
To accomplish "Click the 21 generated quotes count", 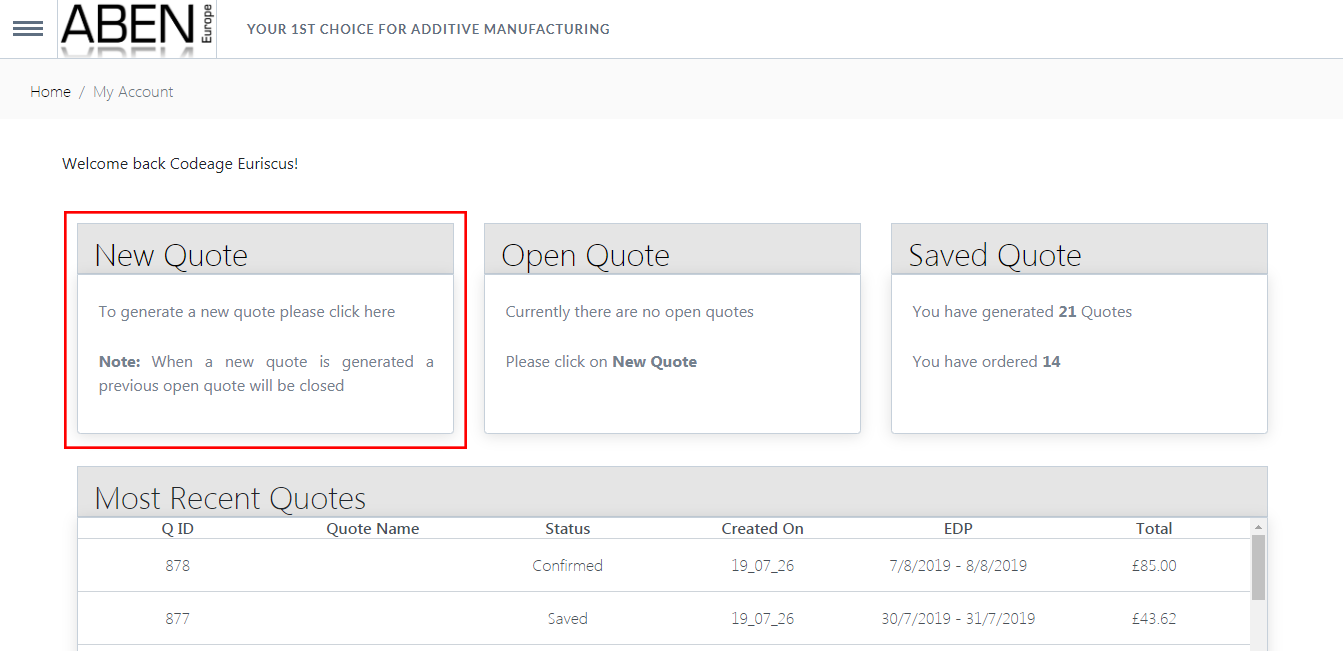I will [1067, 312].
